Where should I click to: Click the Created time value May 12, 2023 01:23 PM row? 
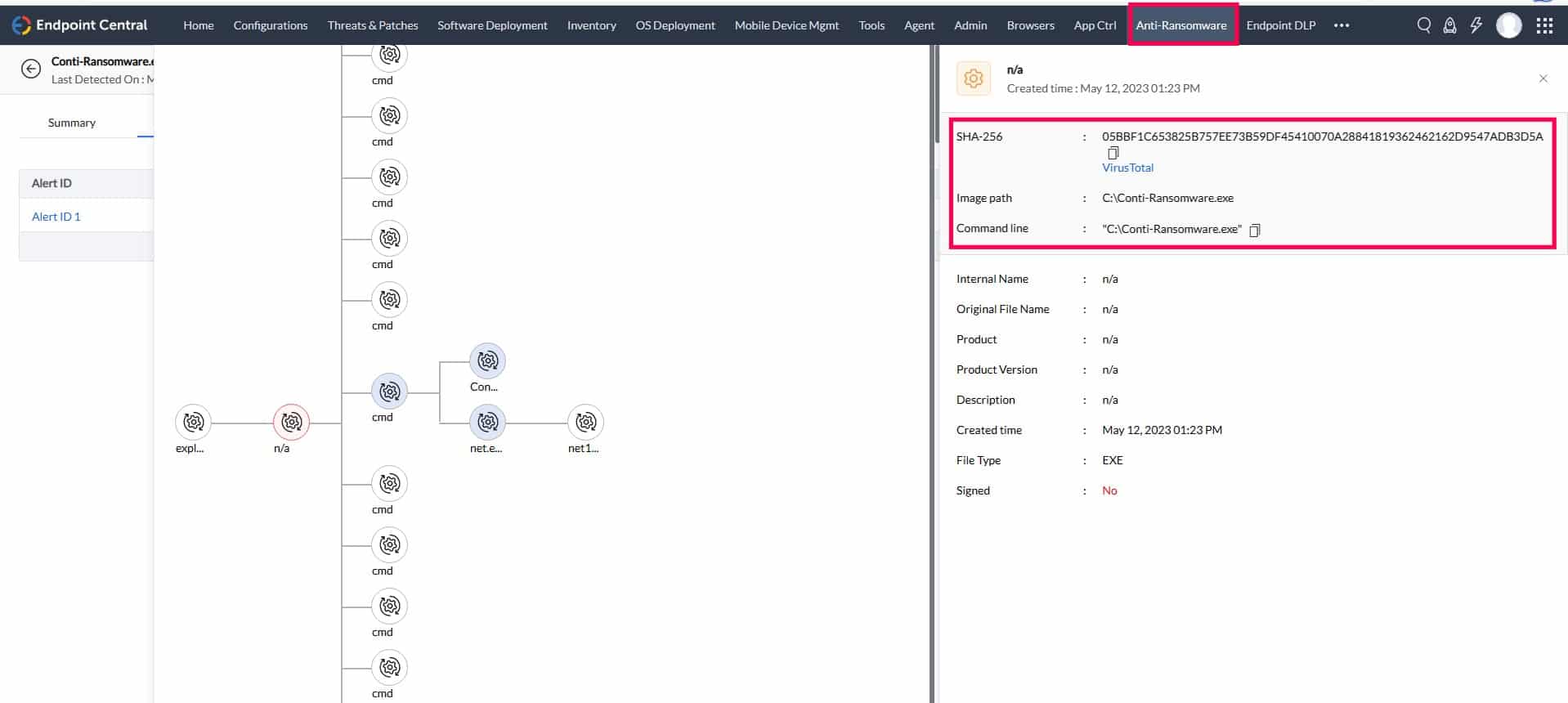coord(1162,430)
